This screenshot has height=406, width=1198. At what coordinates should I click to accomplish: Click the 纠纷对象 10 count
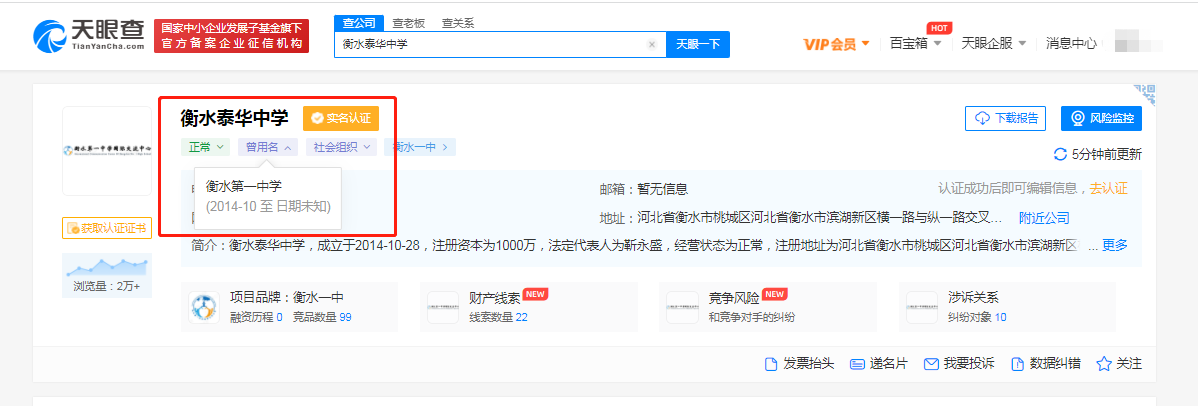tap(977, 317)
